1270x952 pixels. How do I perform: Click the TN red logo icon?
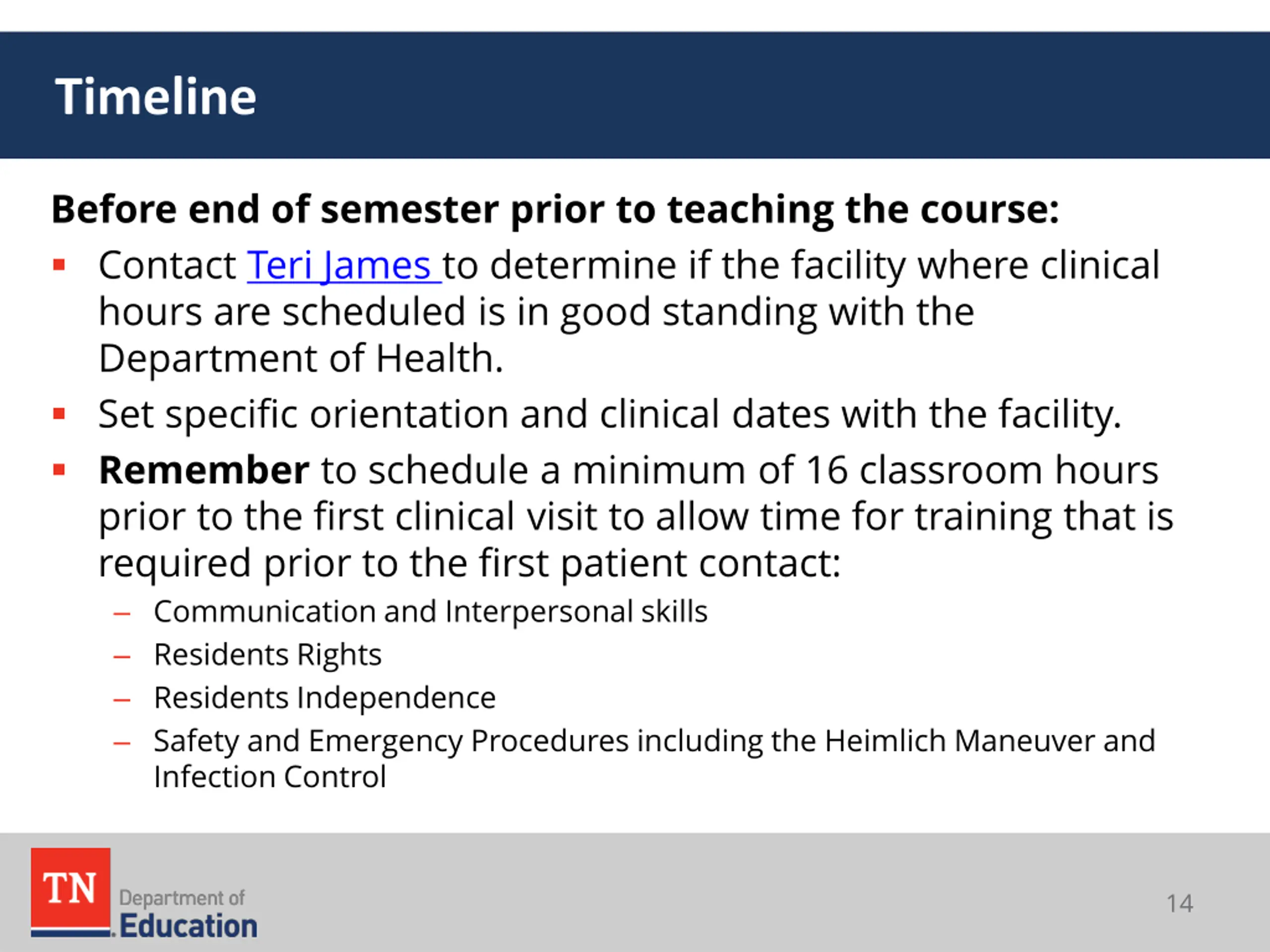pos(70,892)
